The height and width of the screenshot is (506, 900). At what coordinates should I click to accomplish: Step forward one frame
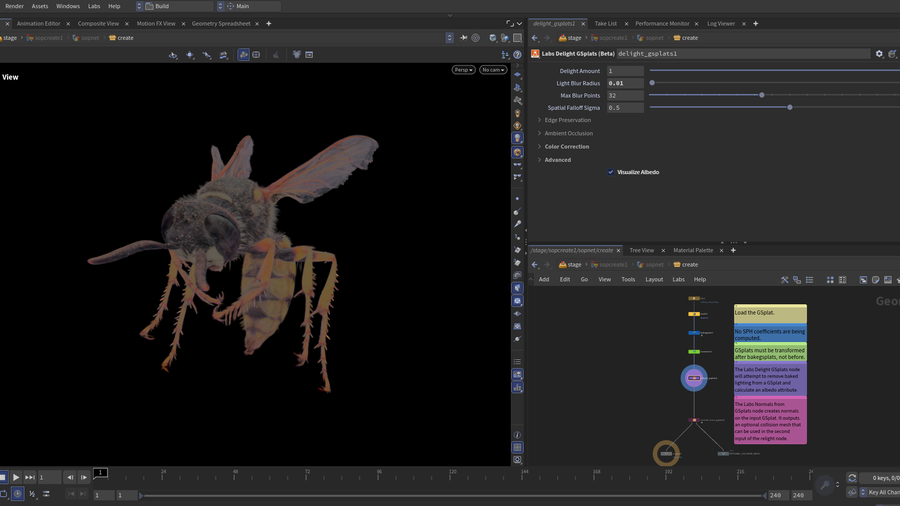click(x=84, y=477)
